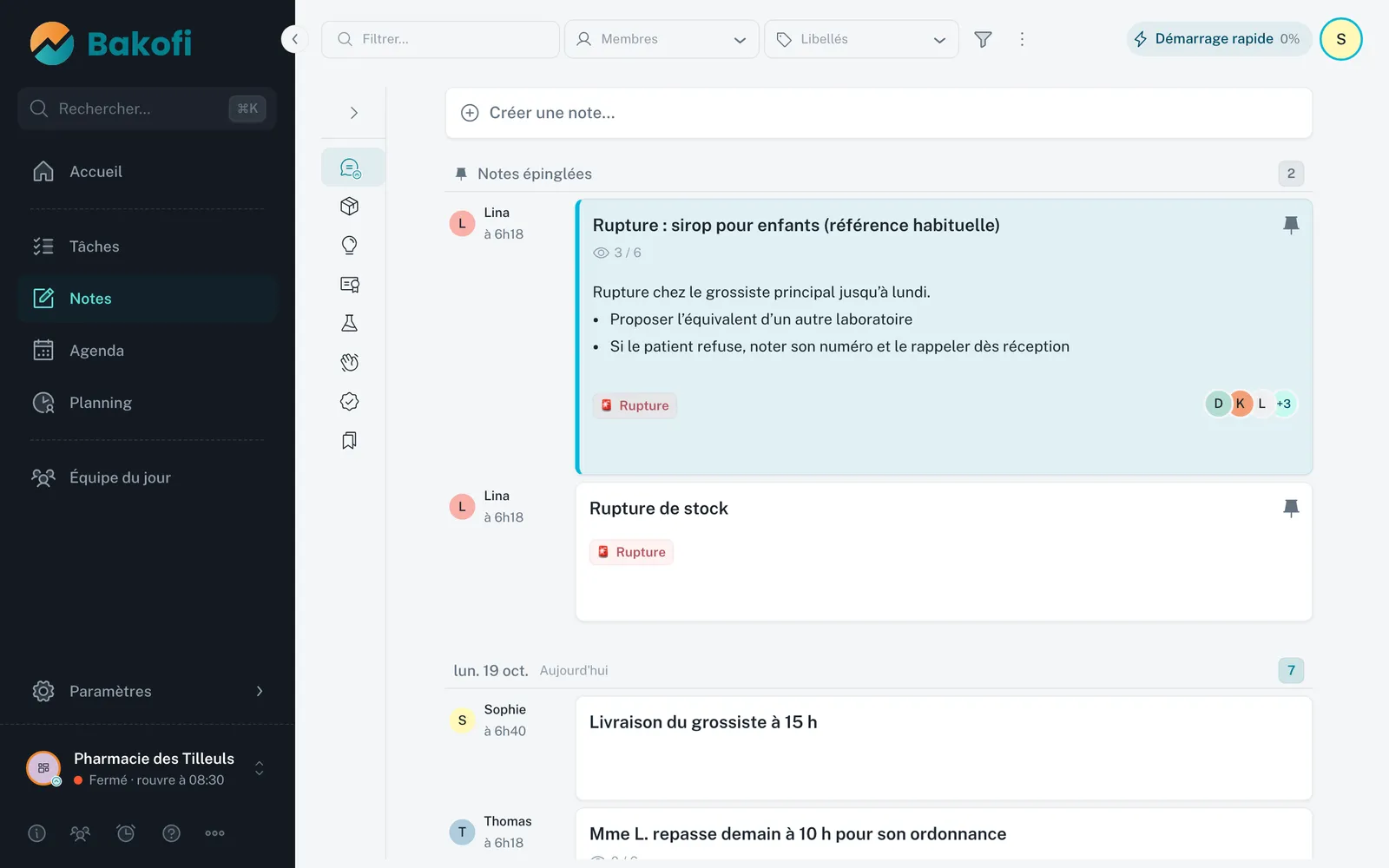Select the lab flask category icon
The height and width of the screenshot is (868, 1389).
click(x=350, y=323)
